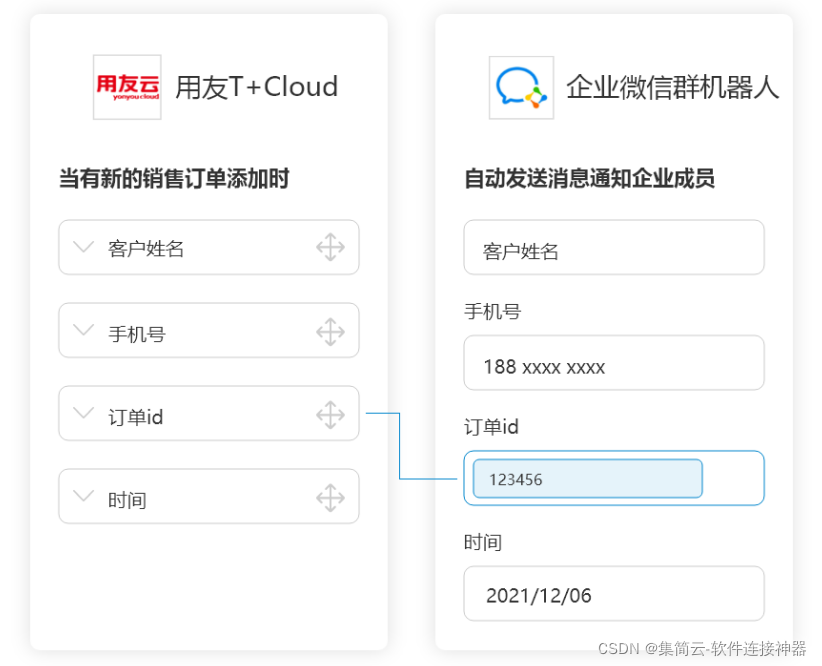The image size is (822, 666).
Task: Click the 时间 label above the date input
Action: [x=483, y=542]
